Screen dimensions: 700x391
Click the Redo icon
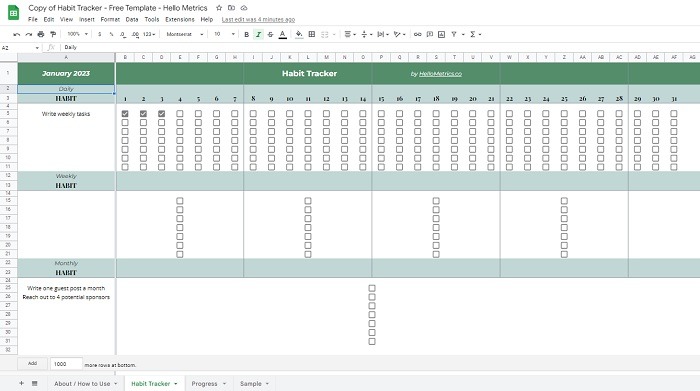tap(29, 34)
